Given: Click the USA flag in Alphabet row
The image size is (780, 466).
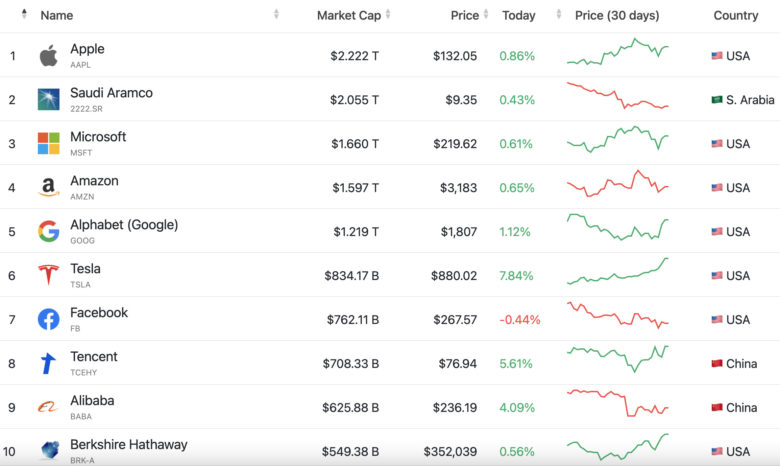Looking at the screenshot, I should pos(717,231).
